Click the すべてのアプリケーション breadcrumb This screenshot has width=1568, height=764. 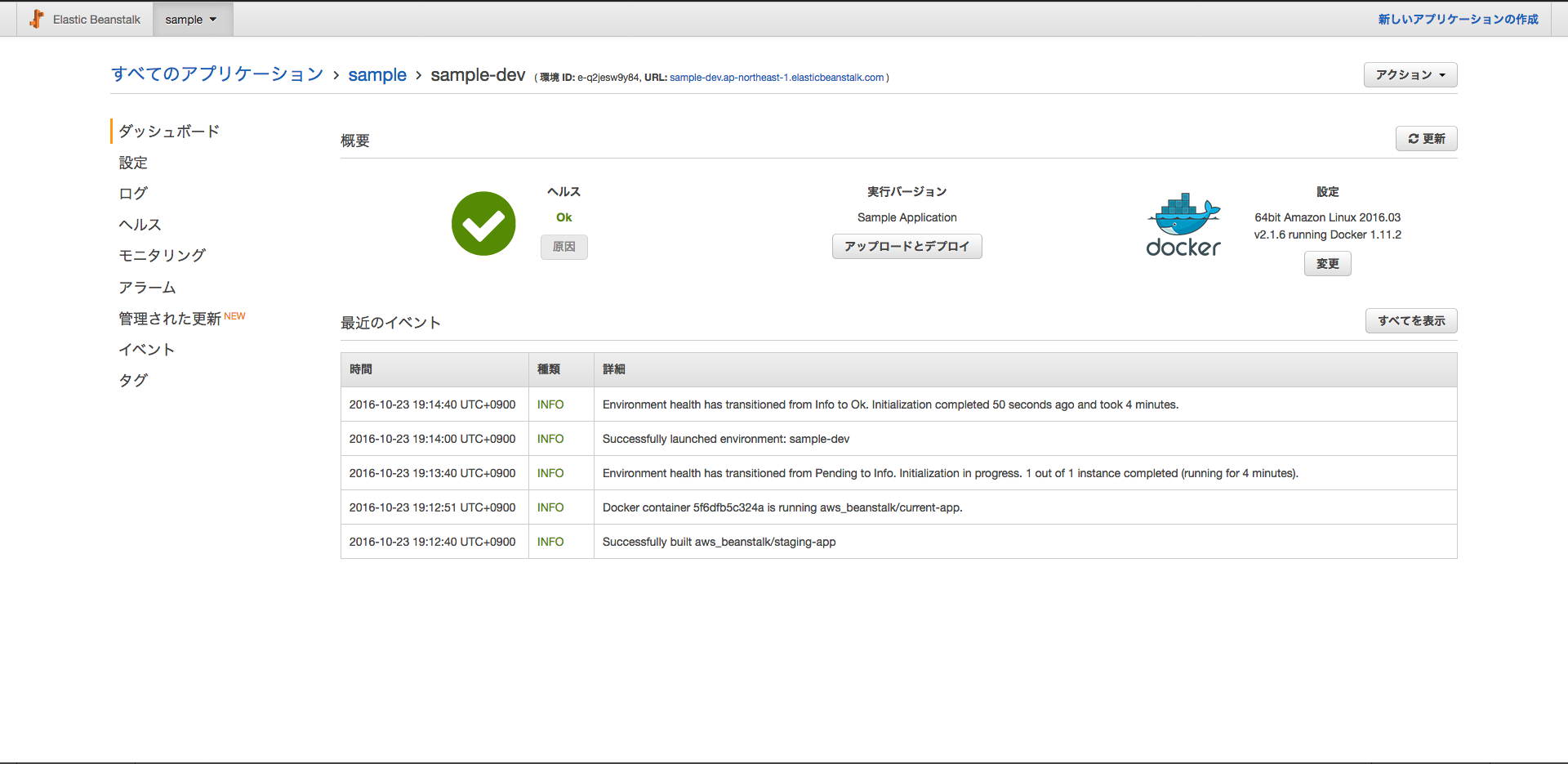pos(216,74)
